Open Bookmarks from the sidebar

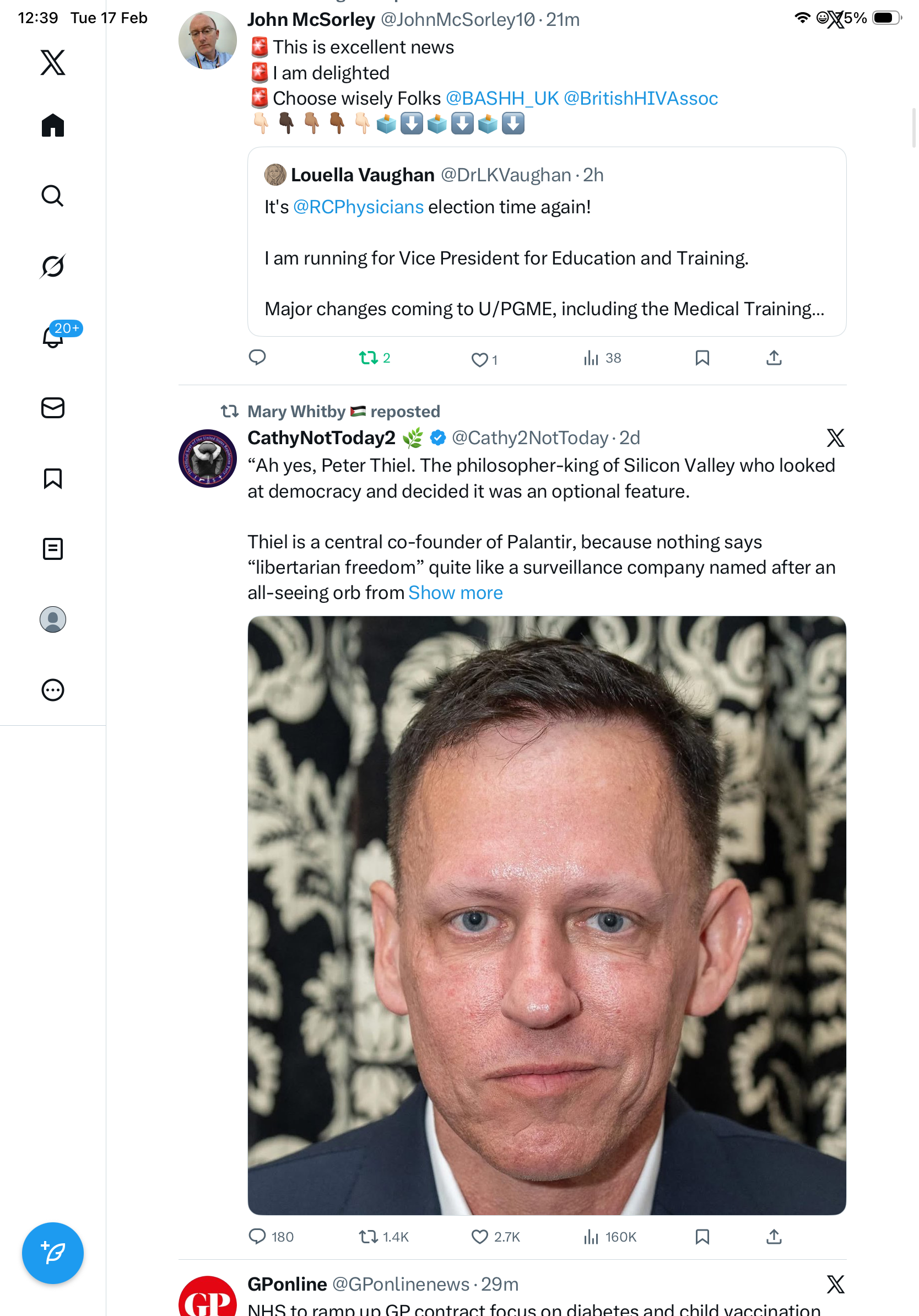[53, 478]
